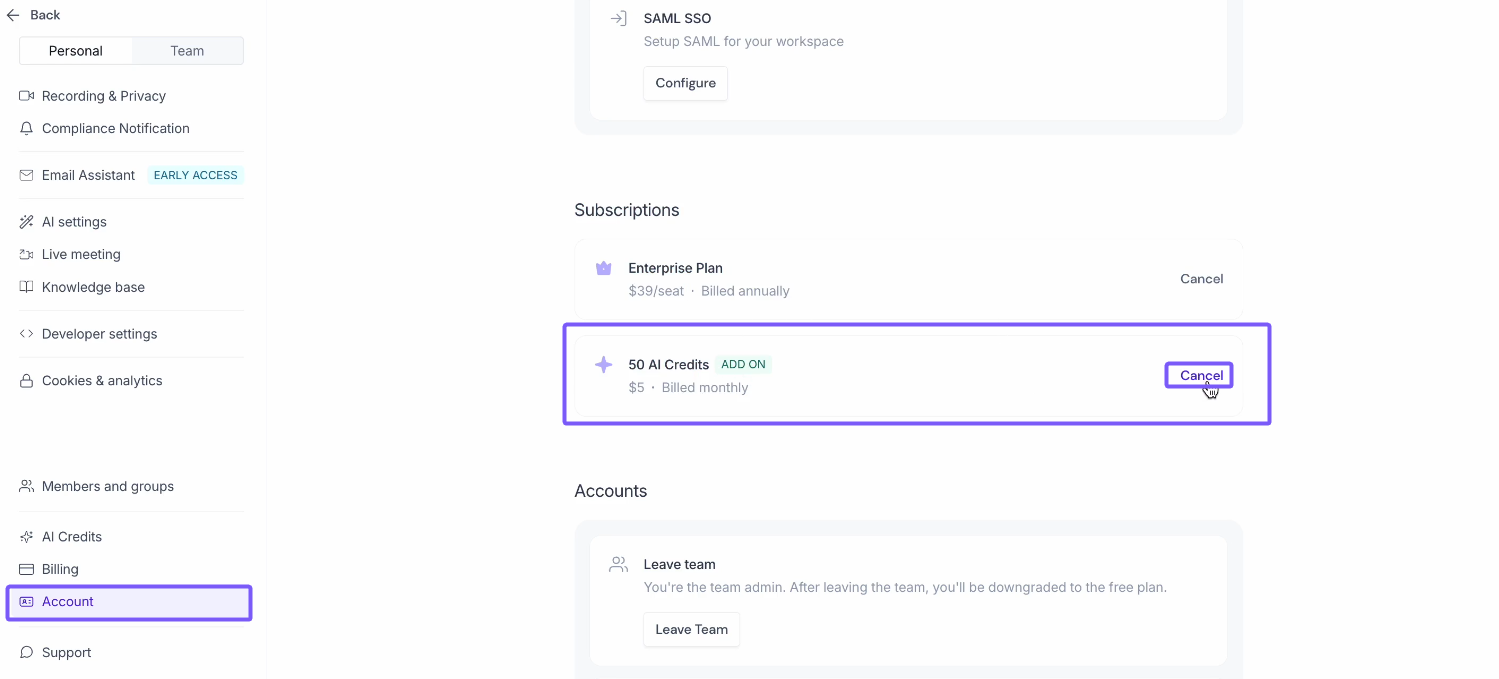
Task: Click the Developer settings code icon
Action: (x=27, y=334)
